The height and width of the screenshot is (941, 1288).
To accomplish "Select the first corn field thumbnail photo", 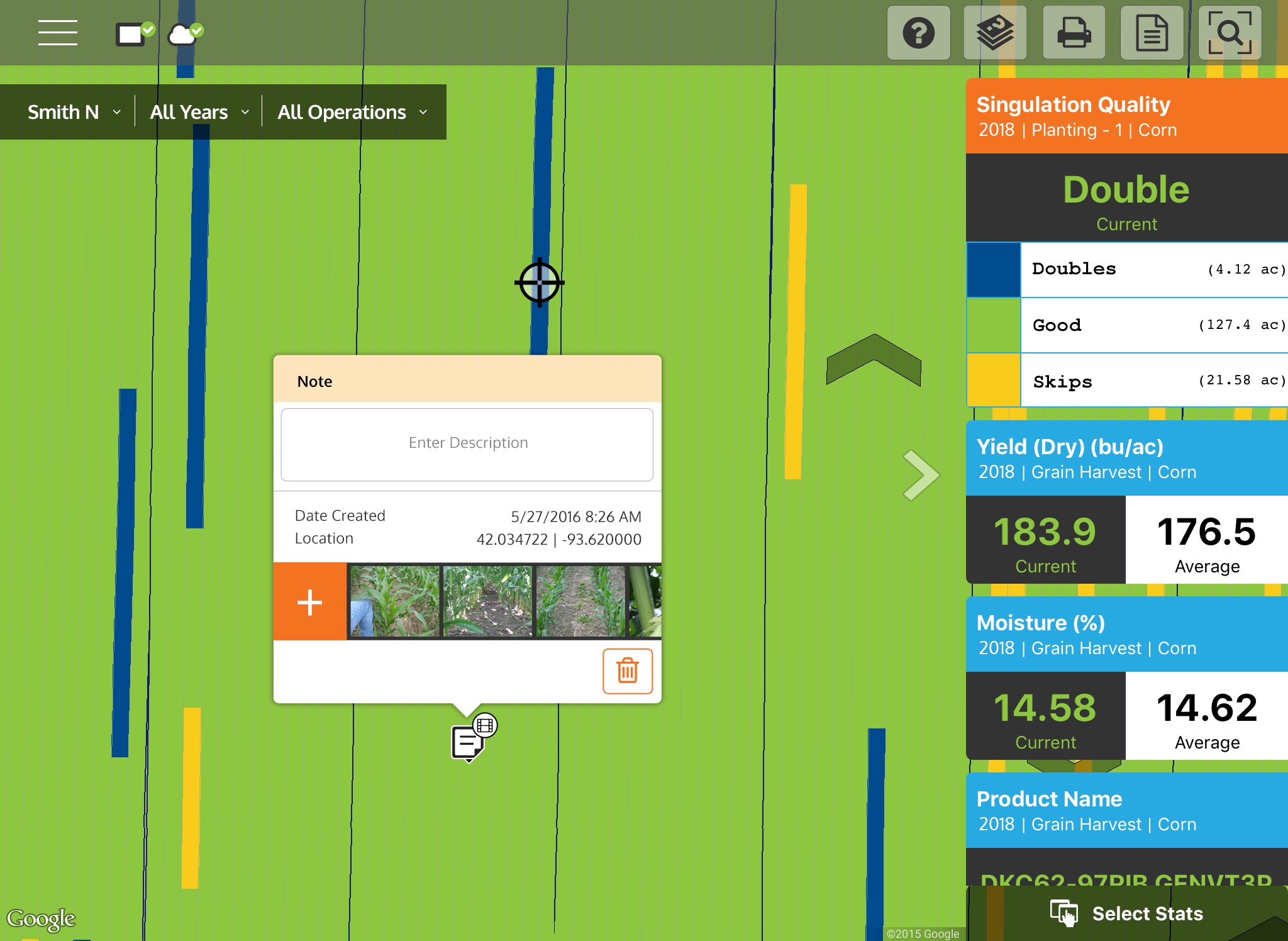I will [395, 601].
